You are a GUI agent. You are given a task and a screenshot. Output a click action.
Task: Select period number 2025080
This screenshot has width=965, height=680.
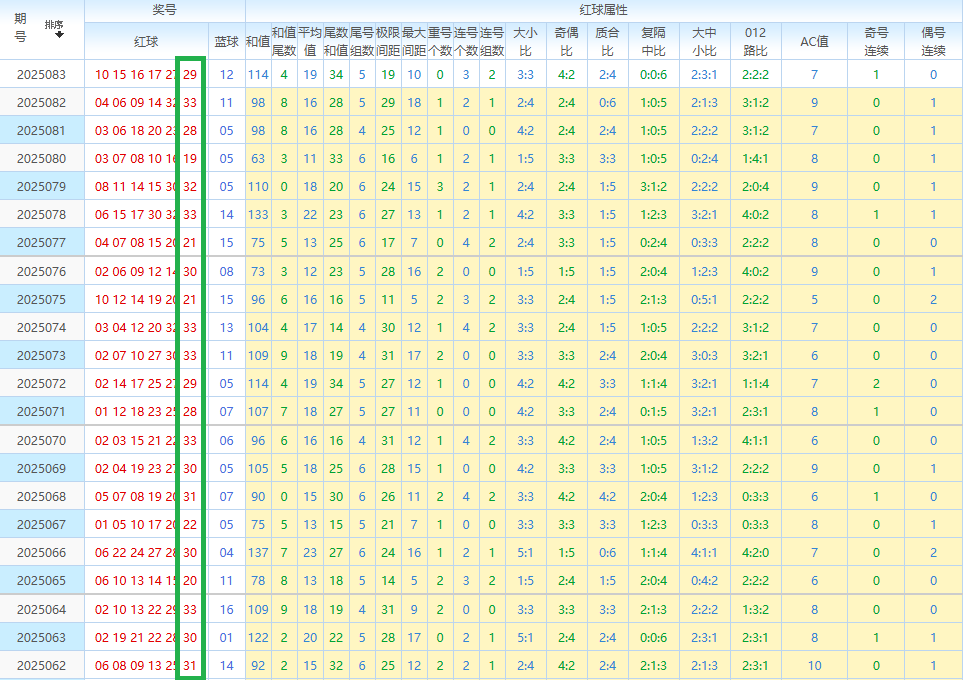pos(41,159)
